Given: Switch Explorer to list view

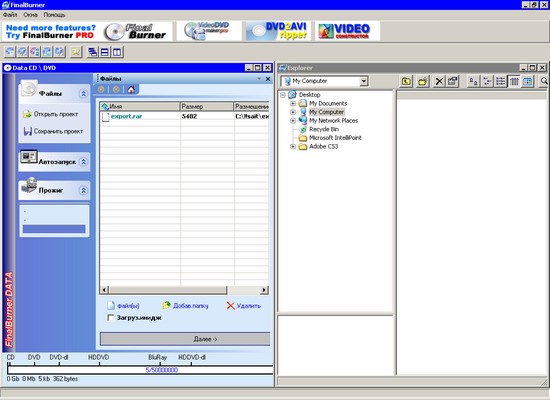Looking at the screenshot, I should [x=501, y=81].
